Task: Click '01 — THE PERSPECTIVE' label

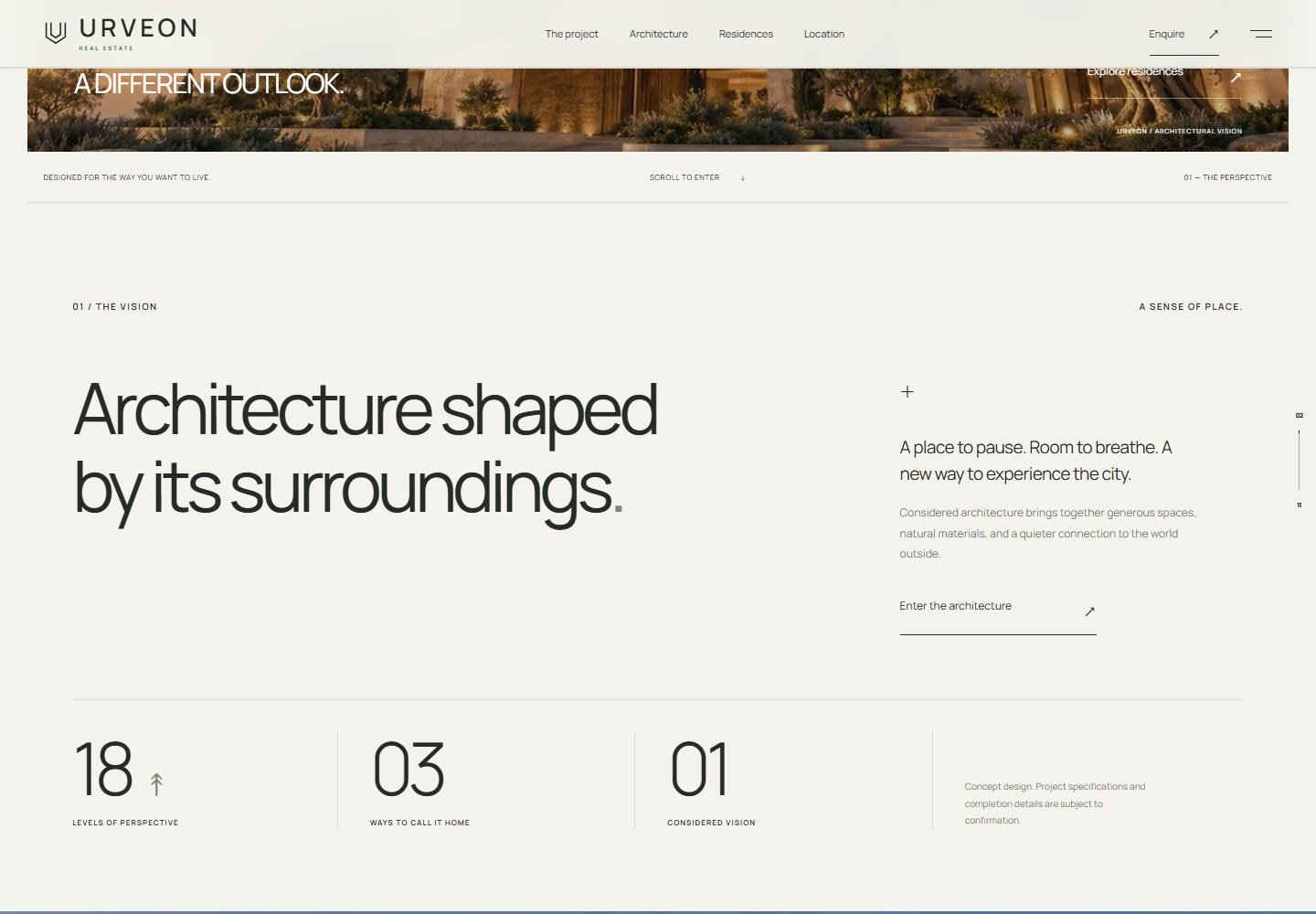Action: coord(1227,177)
